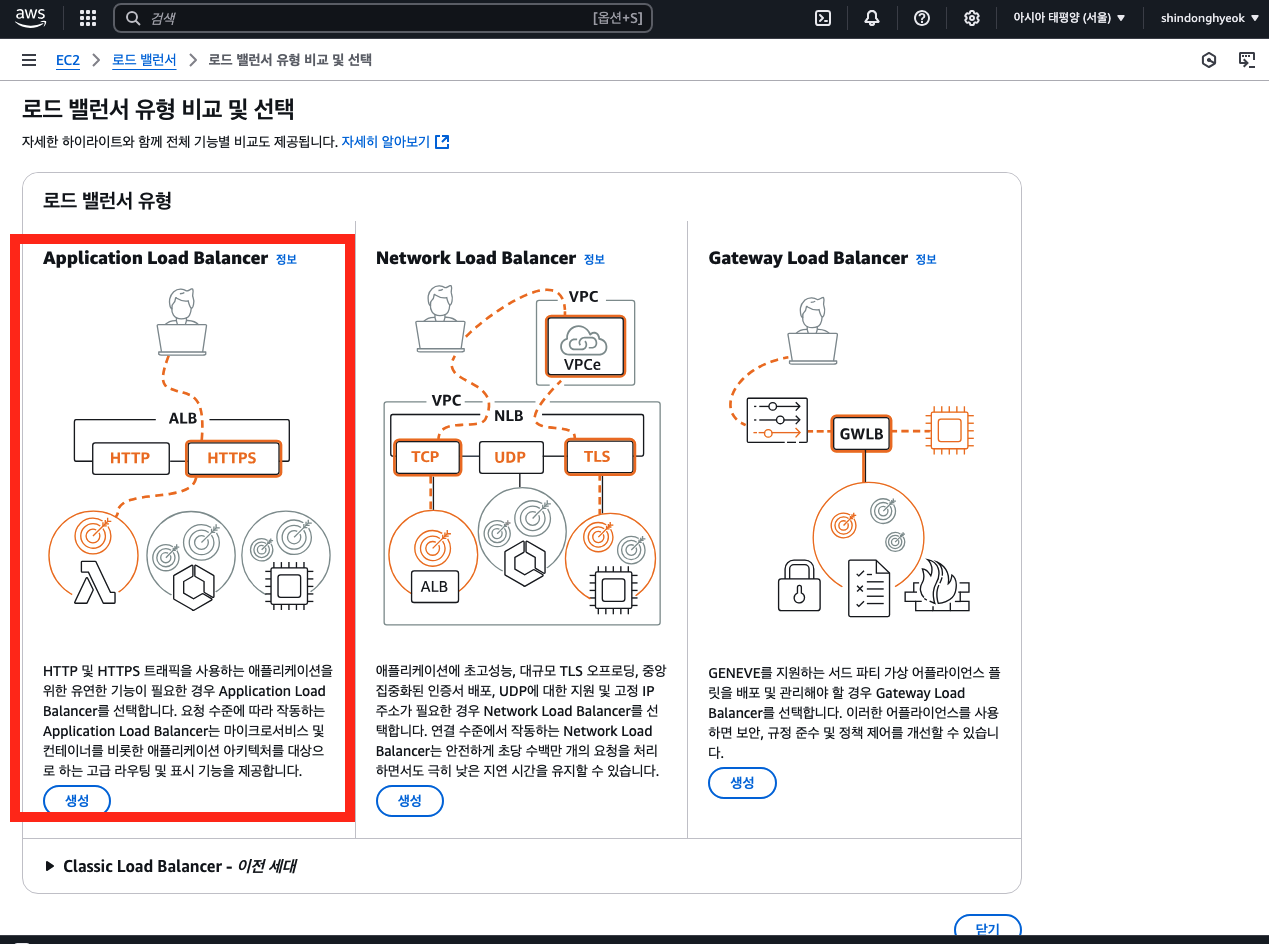1269x944 pixels.
Task: Click the HTTP box in ALB diagram
Action: point(130,458)
